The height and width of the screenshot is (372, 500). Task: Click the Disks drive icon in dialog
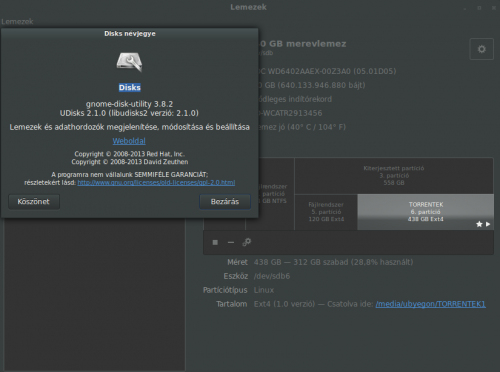click(129, 62)
